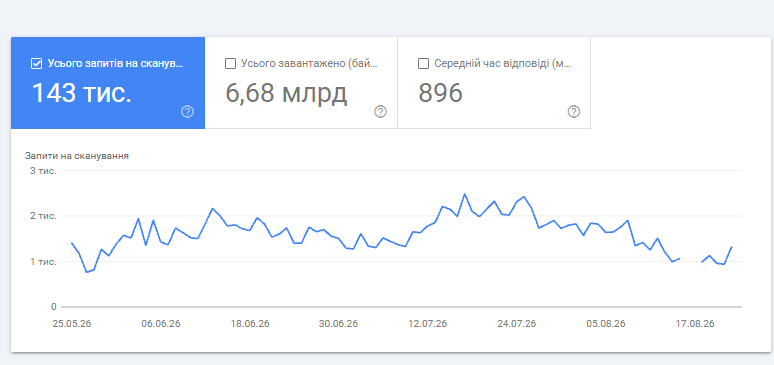774x365 pixels.
Task: Click "Запити на сканування" chart title
Action: pos(77,156)
